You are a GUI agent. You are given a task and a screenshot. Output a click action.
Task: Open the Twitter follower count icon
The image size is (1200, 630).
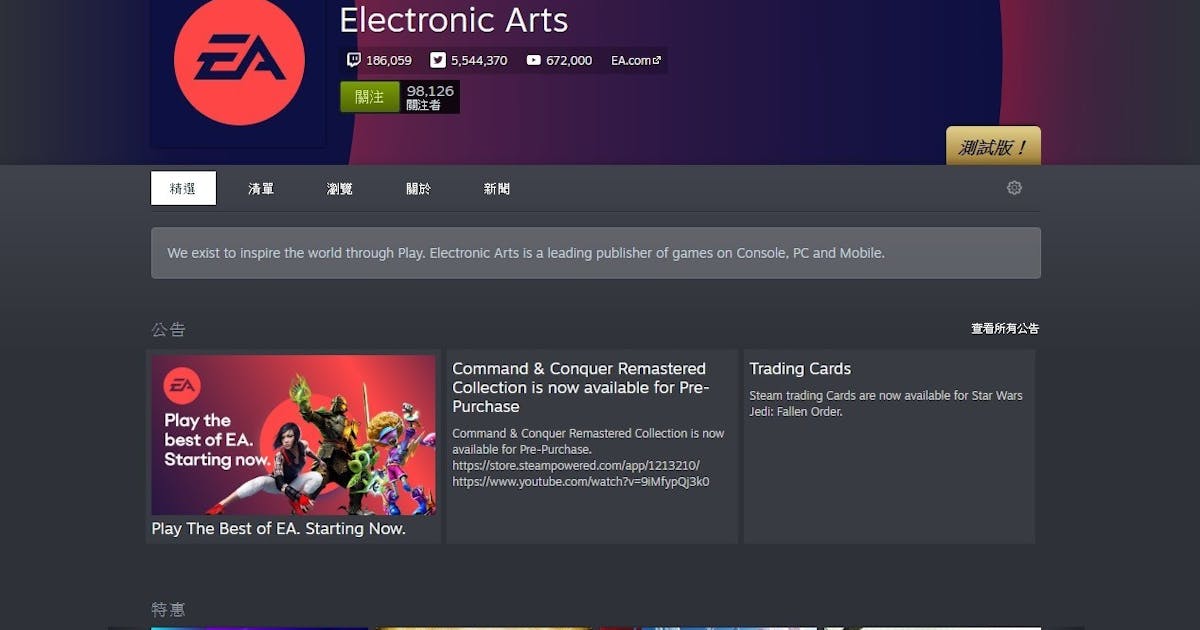pos(438,60)
